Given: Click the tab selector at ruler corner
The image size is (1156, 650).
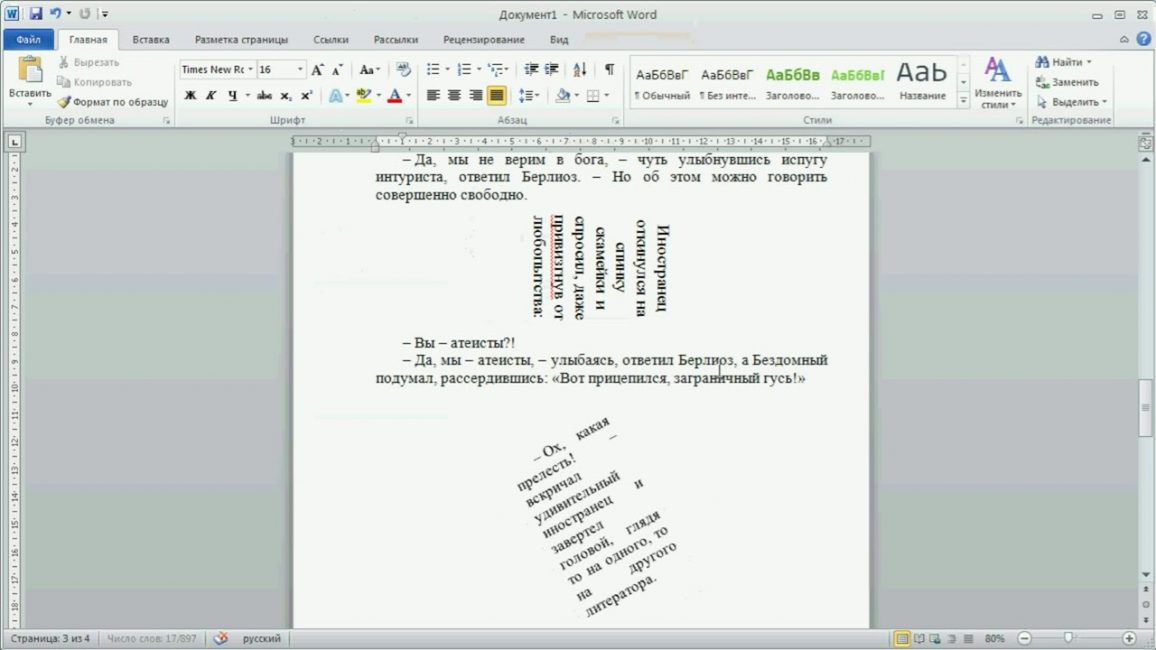Looking at the screenshot, I should point(14,142).
